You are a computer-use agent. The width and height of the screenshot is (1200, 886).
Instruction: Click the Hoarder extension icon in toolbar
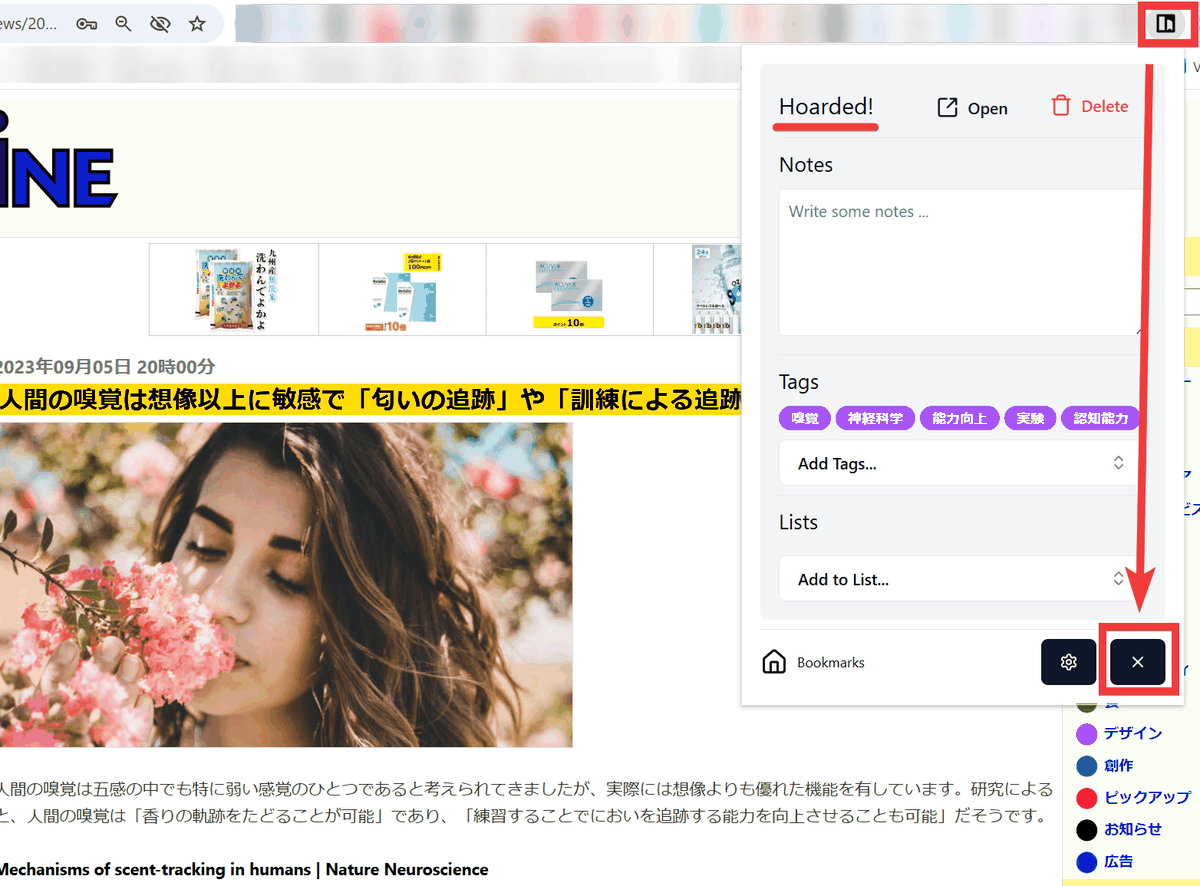(1165, 23)
